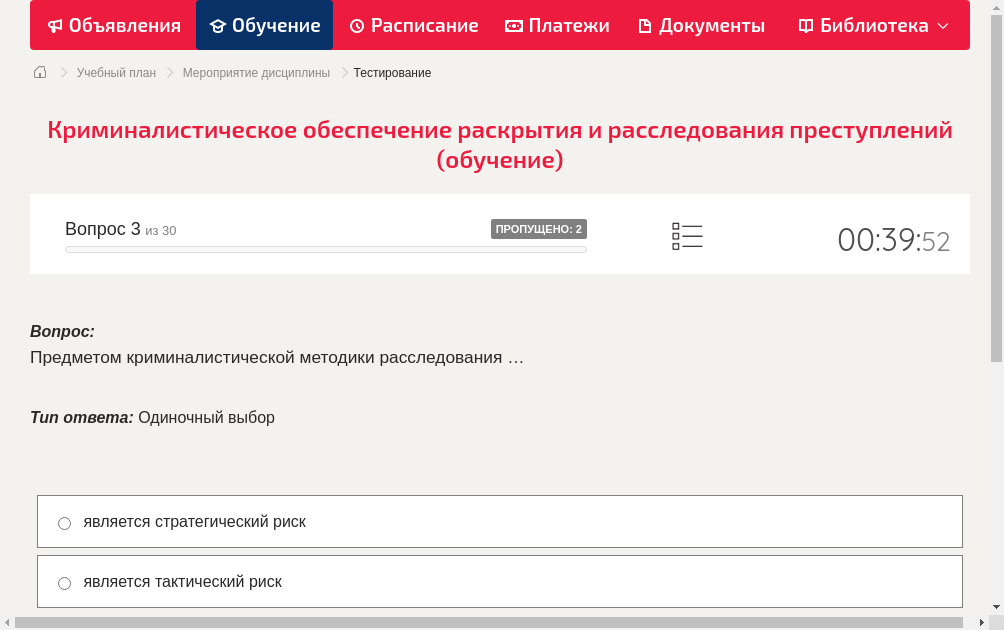Image resolution: width=1004 pixels, height=630 pixels.
Task: Select the graduation cap icon in Обучение tab
Action: tap(220, 25)
